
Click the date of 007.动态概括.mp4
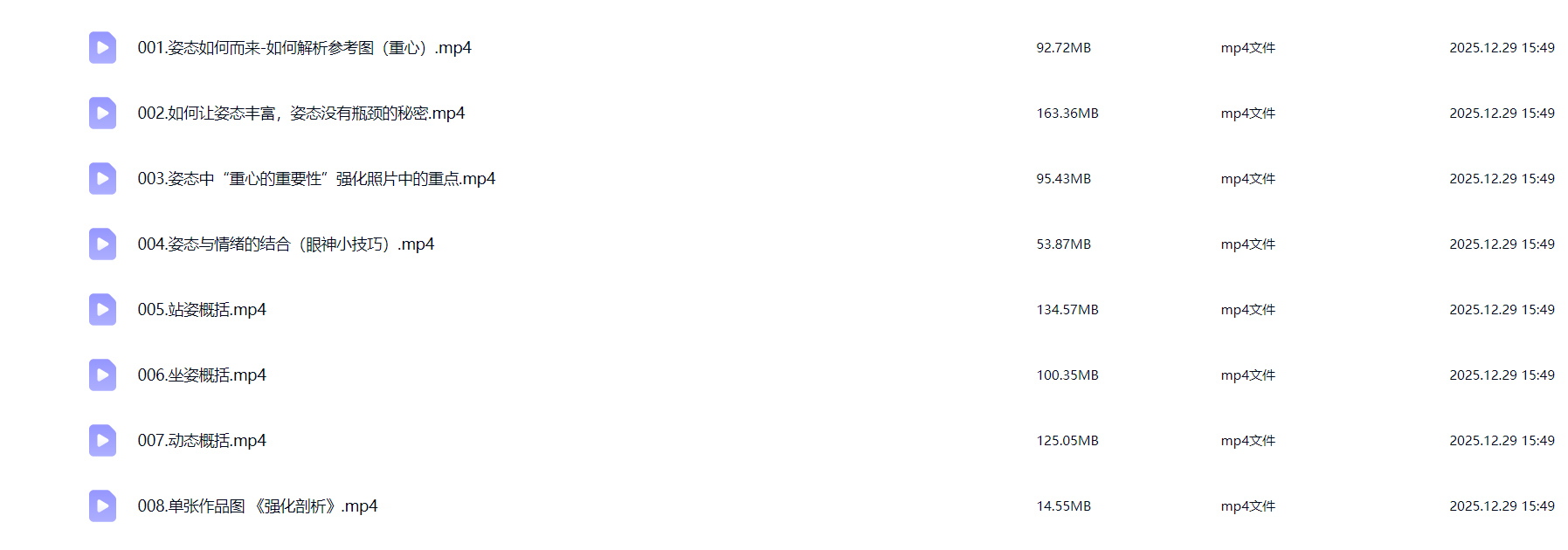point(1502,441)
